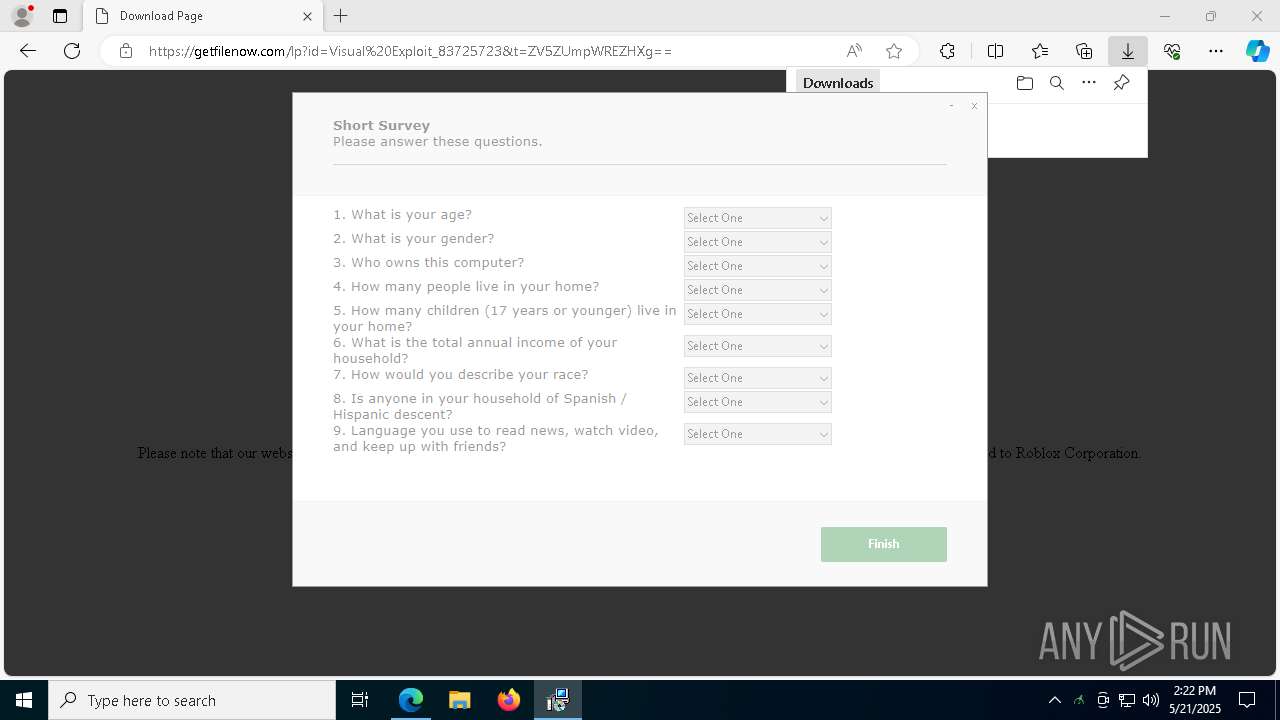Open the Windows Start menu

24,700
